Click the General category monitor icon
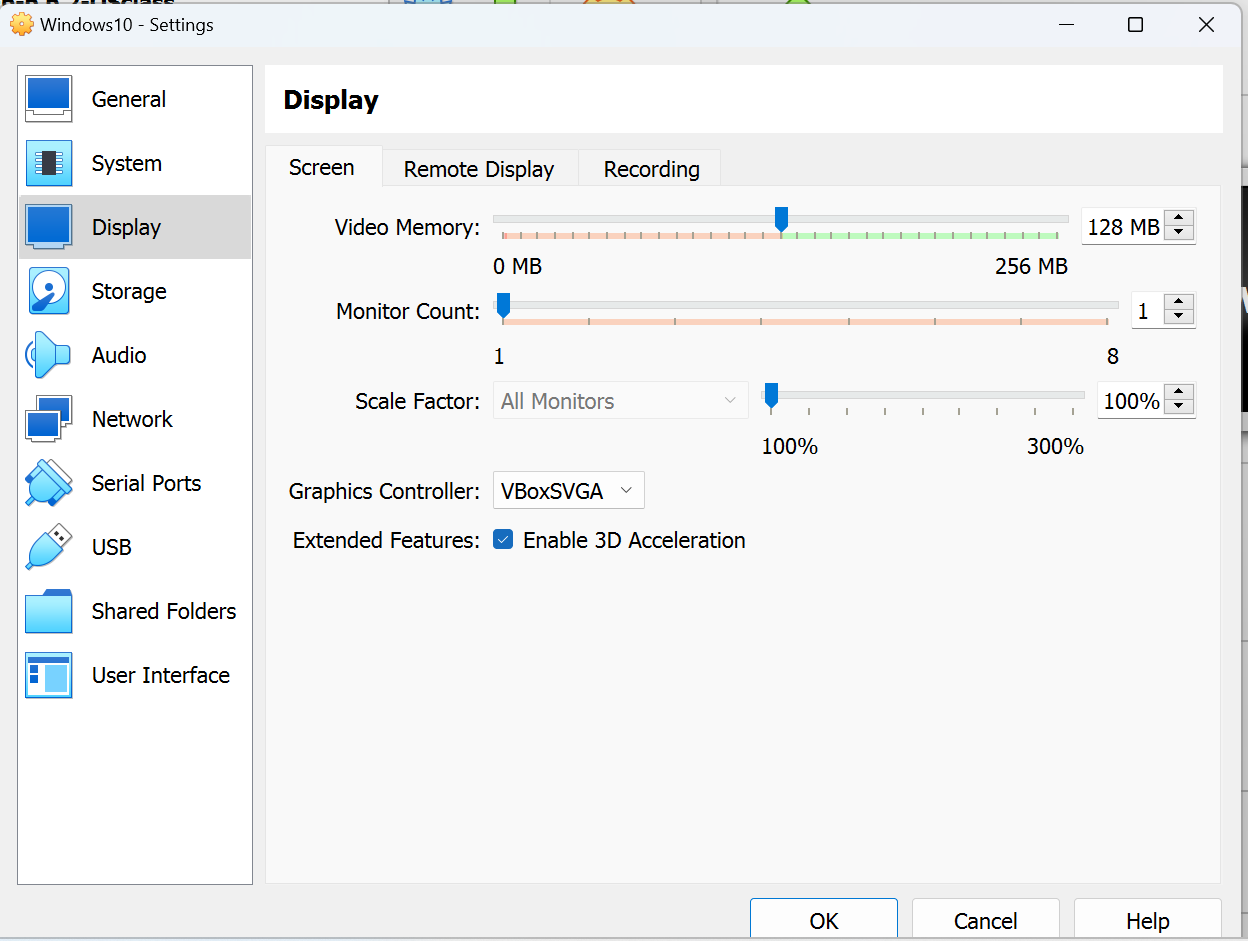This screenshot has width=1248, height=941. tap(48, 99)
